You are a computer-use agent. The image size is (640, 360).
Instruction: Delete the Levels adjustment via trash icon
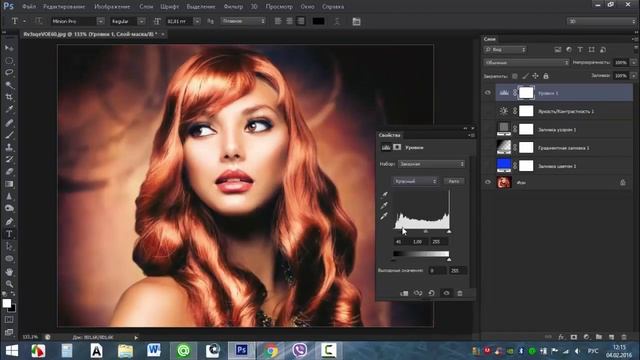pyautogui.click(x=460, y=293)
